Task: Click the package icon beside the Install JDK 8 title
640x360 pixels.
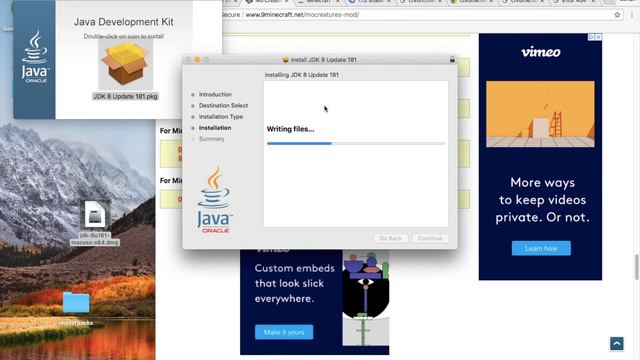Action: click(x=285, y=60)
